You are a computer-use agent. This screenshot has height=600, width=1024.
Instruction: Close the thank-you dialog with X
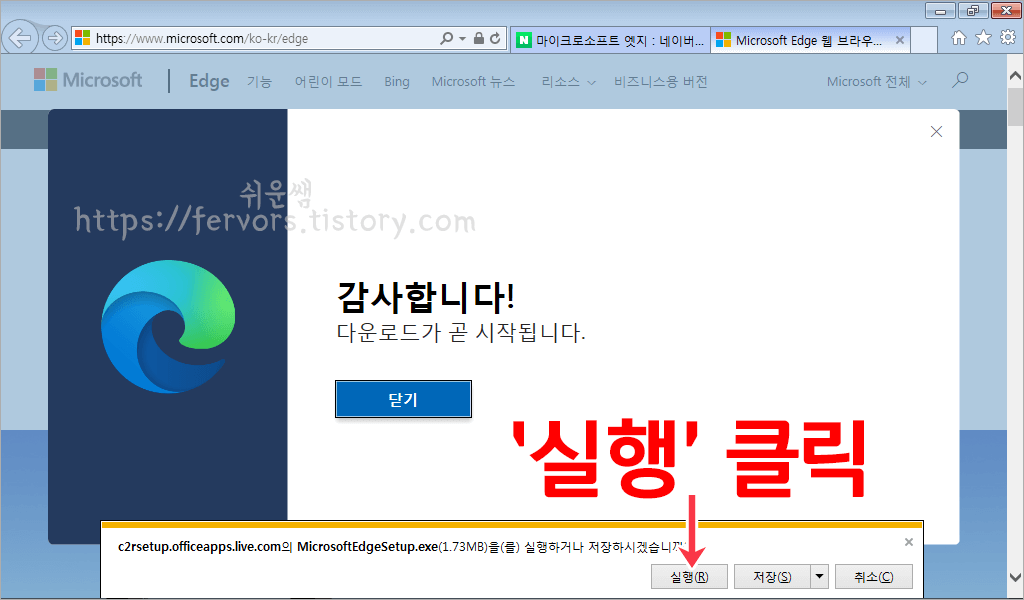coord(936,131)
